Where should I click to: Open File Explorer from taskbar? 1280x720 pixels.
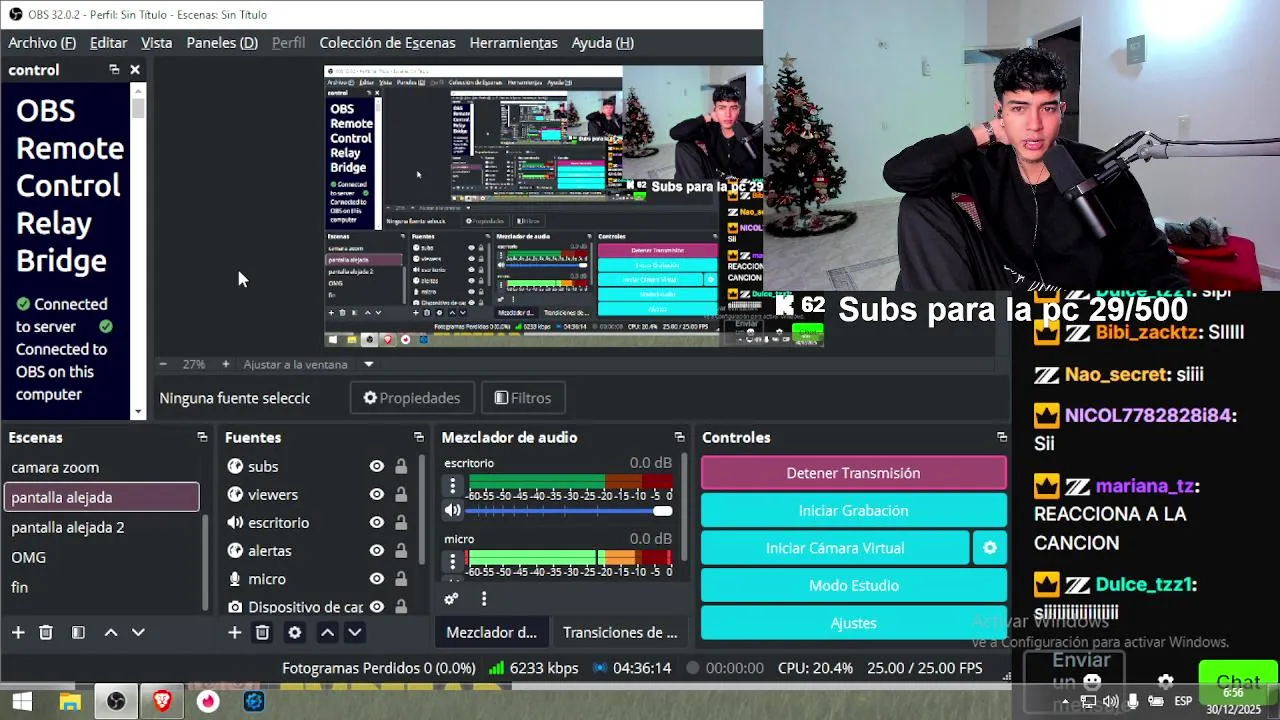(70, 701)
